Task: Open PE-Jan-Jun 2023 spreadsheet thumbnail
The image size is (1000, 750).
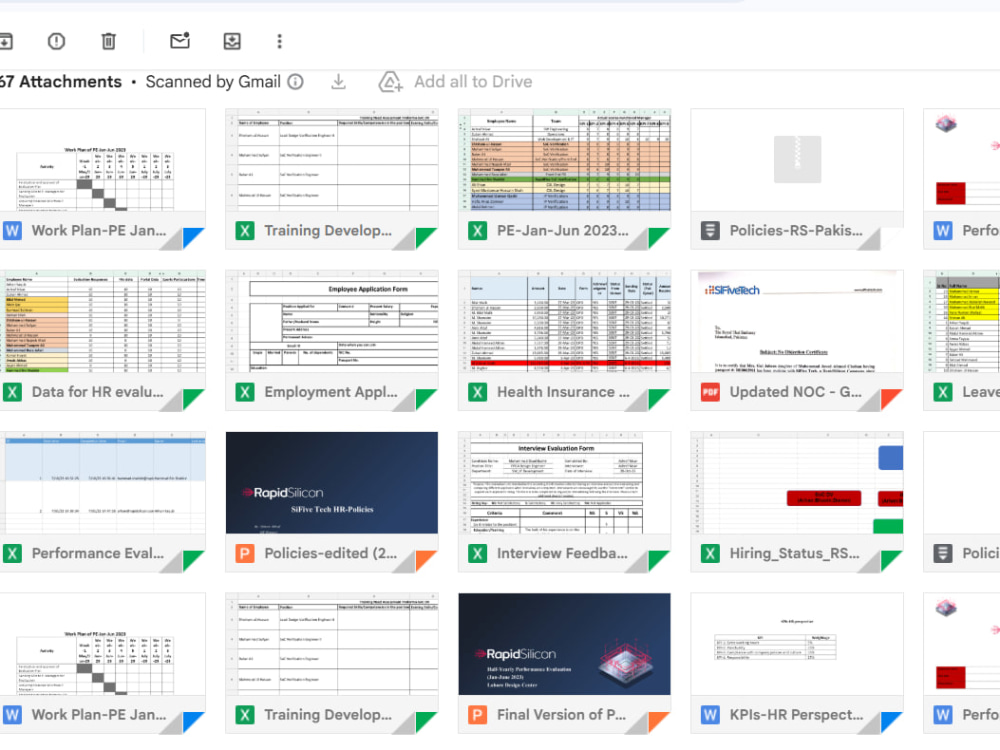Action: click(x=564, y=160)
